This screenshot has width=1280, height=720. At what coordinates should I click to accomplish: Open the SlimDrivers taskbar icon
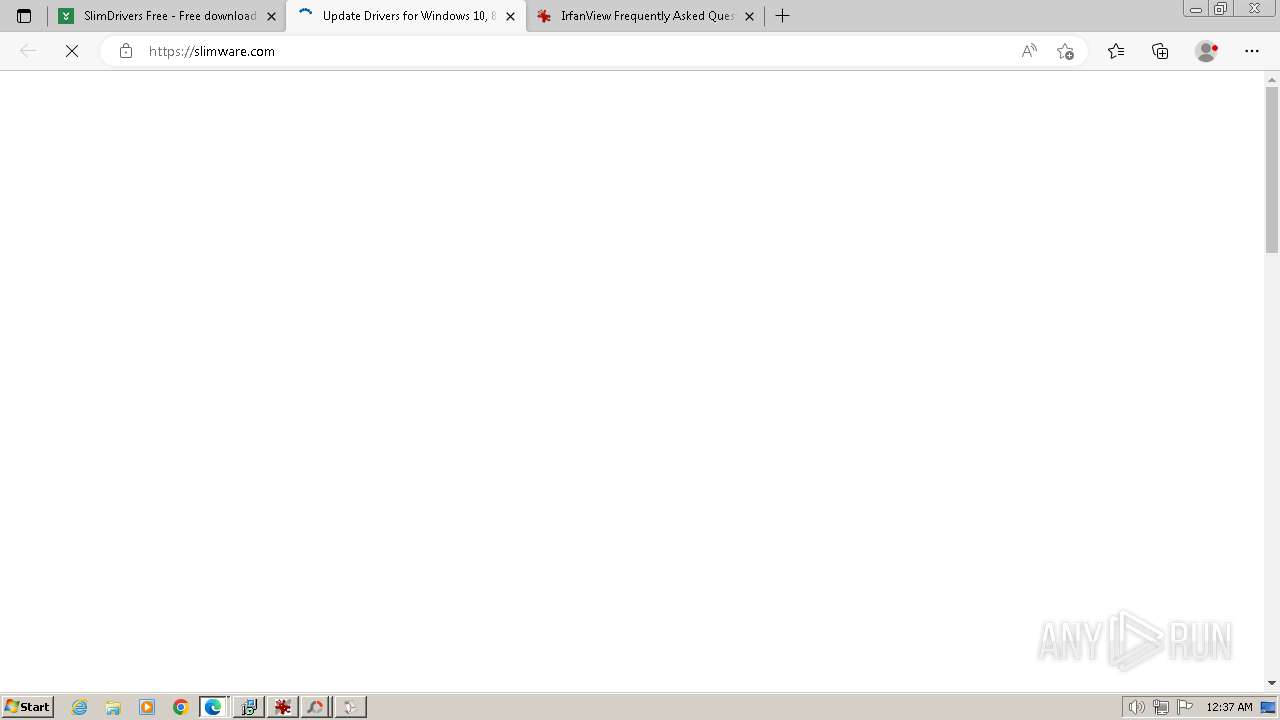(x=316, y=707)
